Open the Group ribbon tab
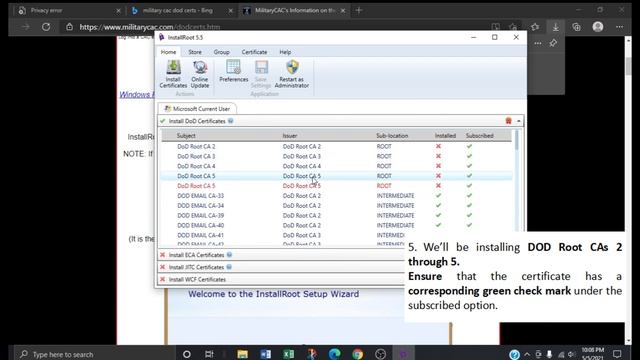The width and height of the screenshot is (640, 360). point(222,52)
